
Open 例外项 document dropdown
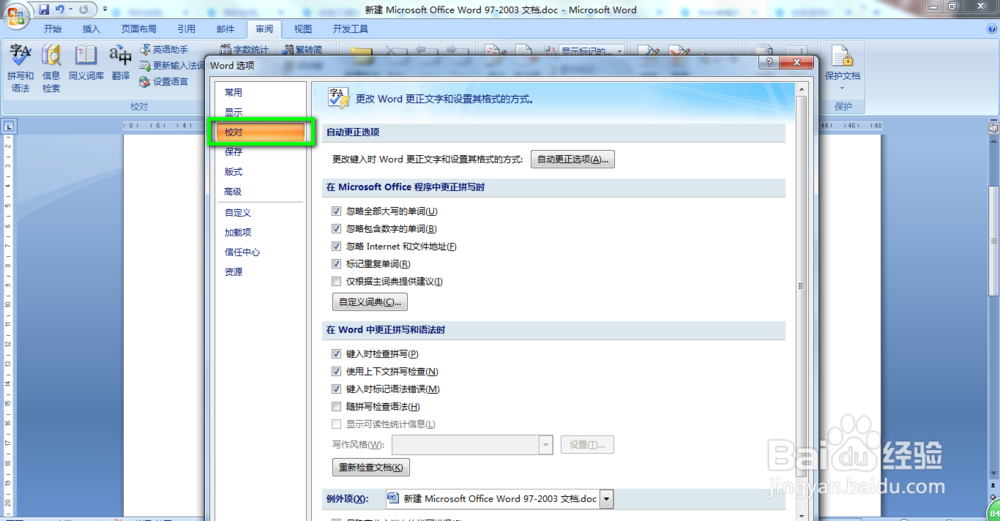tap(607, 499)
